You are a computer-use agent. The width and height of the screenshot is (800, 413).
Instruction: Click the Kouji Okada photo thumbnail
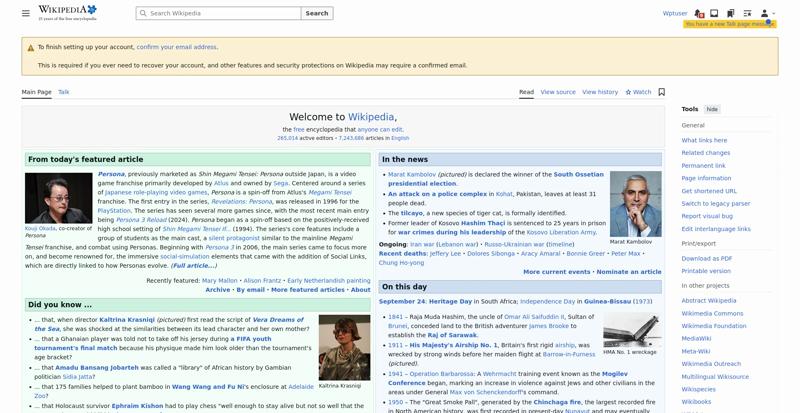pos(59,198)
